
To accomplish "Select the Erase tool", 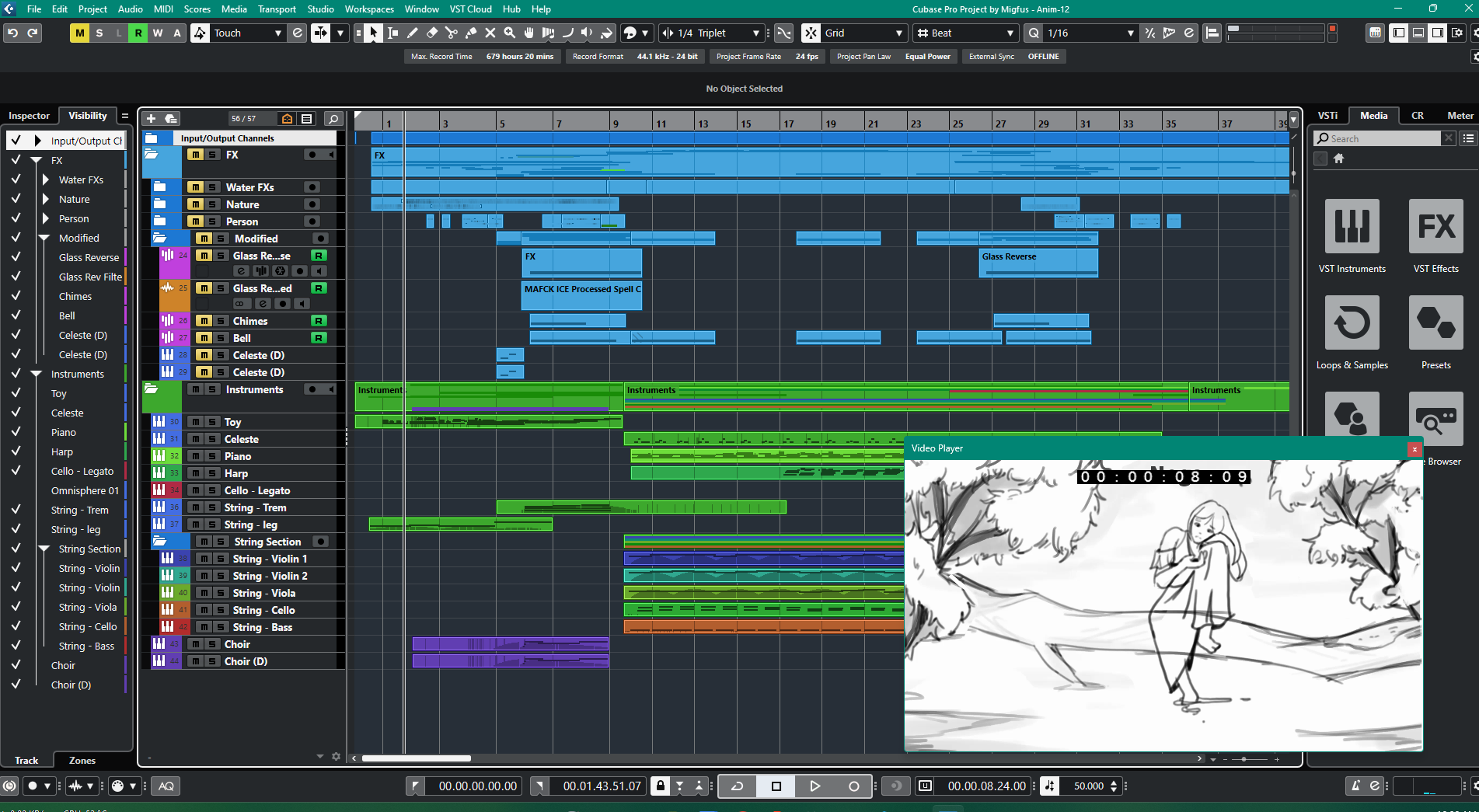I will [x=432, y=33].
